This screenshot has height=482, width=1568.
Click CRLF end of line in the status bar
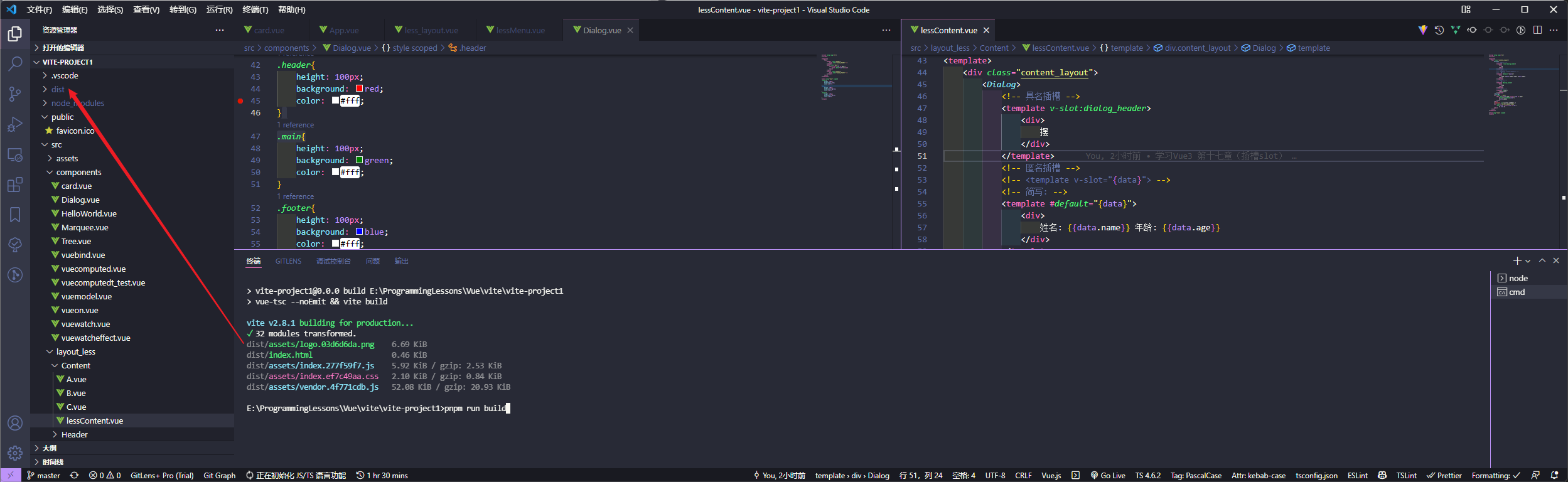click(1023, 475)
